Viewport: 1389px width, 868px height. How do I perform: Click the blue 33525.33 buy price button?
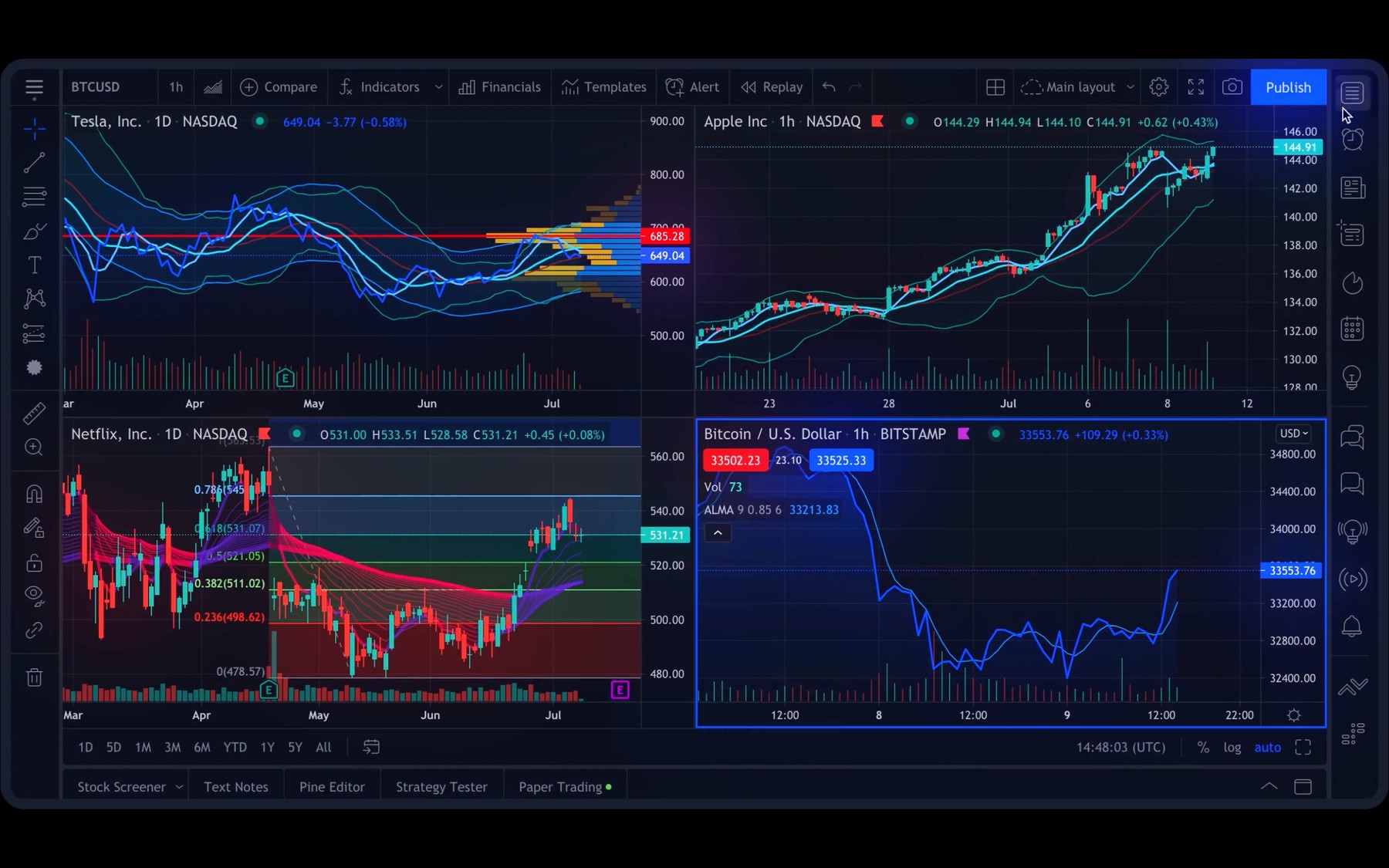(841, 461)
